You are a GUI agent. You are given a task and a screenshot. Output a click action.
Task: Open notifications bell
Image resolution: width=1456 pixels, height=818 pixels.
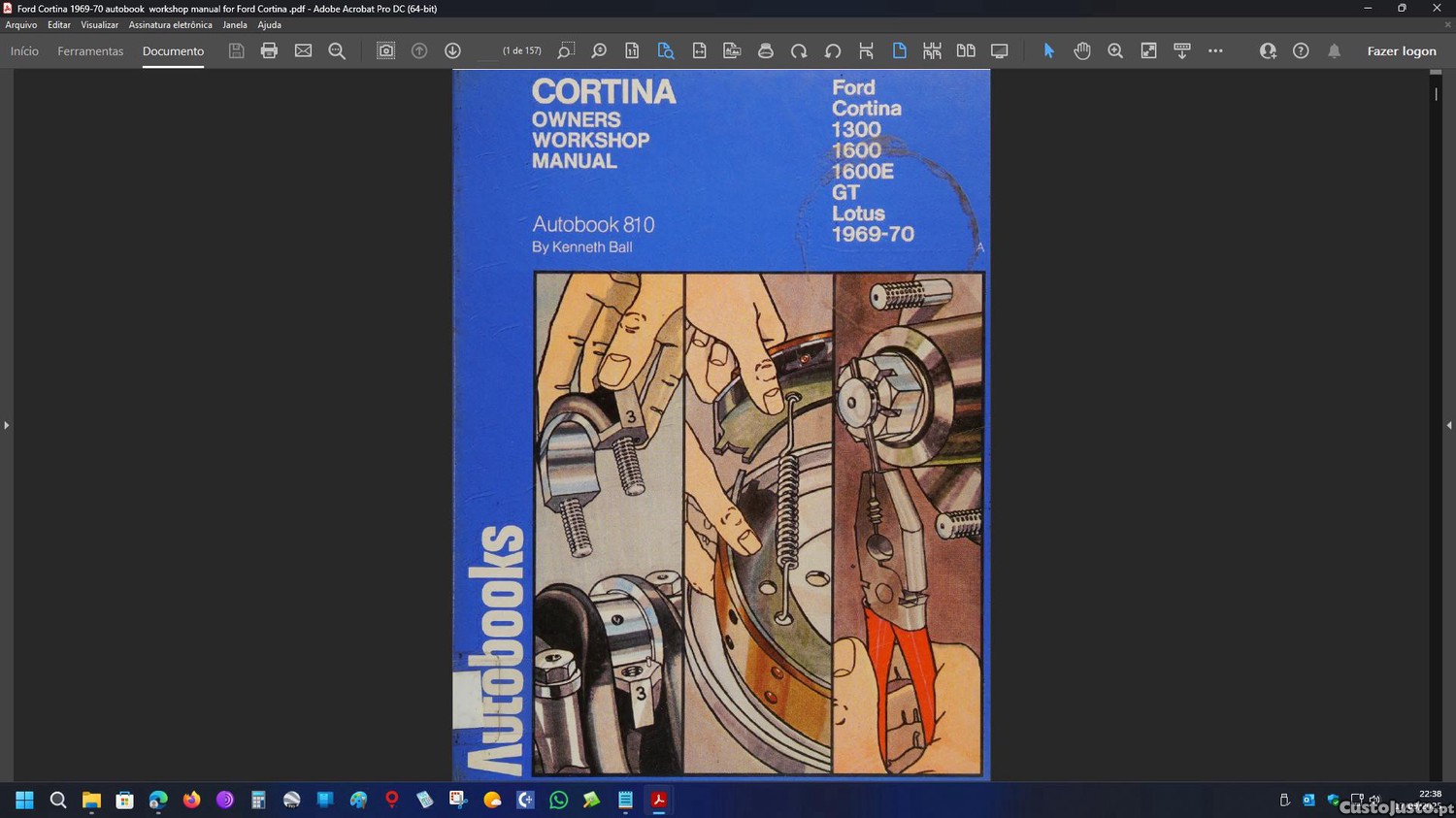tap(1334, 50)
